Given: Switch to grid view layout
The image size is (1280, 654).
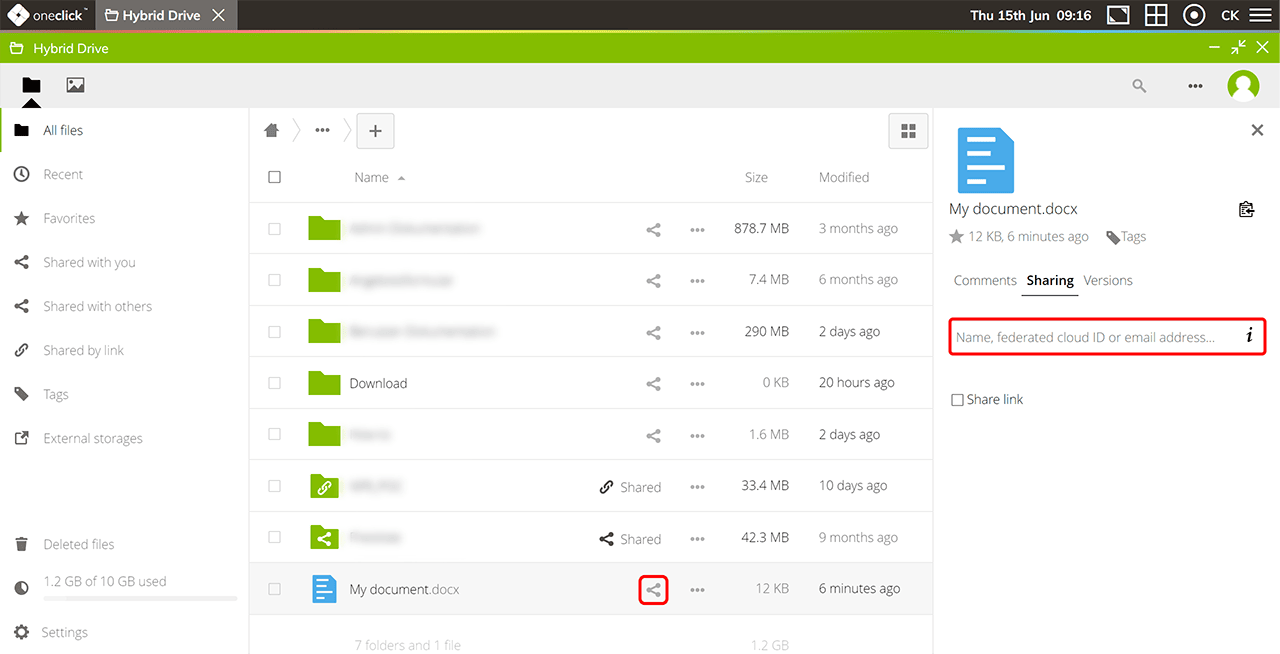Looking at the screenshot, I should 908,131.
